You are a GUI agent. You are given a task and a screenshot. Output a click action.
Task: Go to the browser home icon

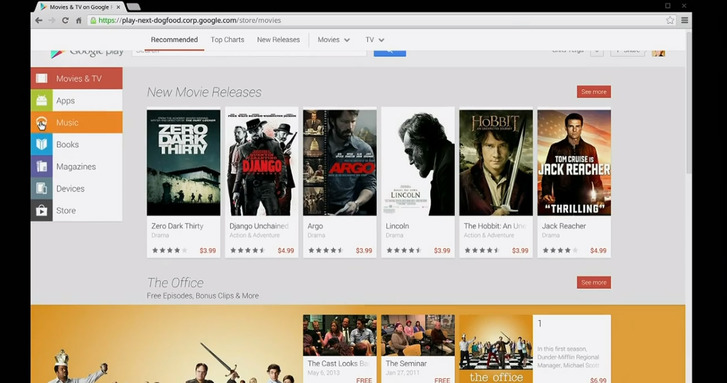pos(78,20)
